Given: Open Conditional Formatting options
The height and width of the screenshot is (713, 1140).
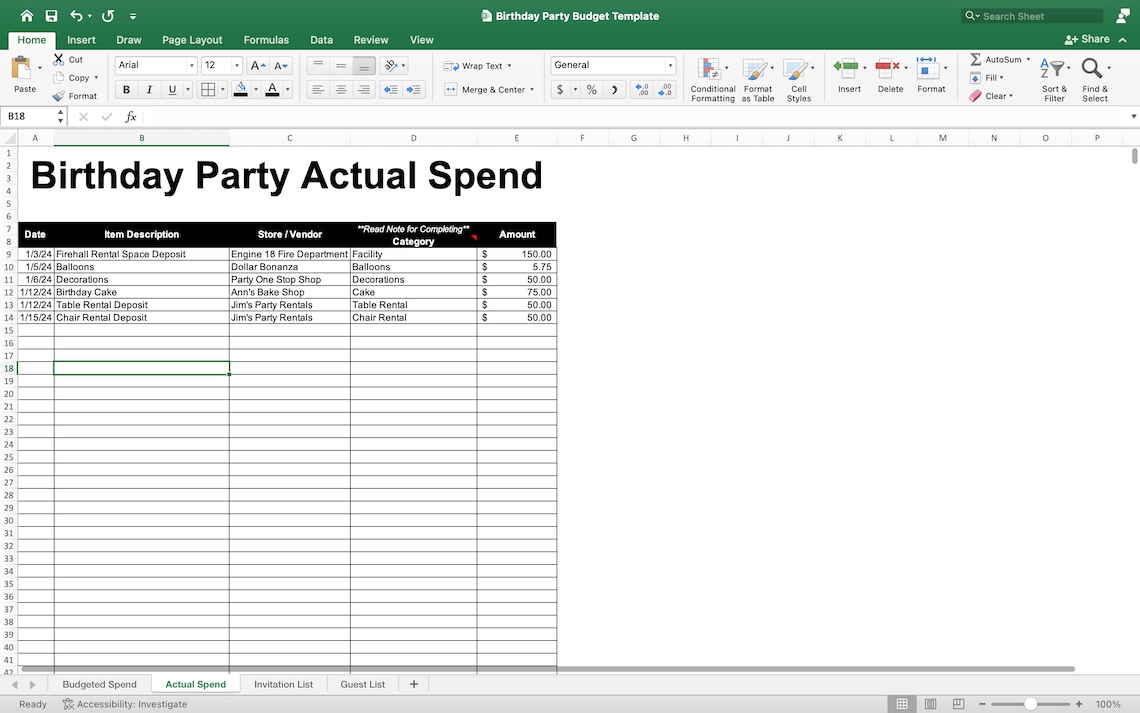Looking at the screenshot, I should click(x=712, y=78).
